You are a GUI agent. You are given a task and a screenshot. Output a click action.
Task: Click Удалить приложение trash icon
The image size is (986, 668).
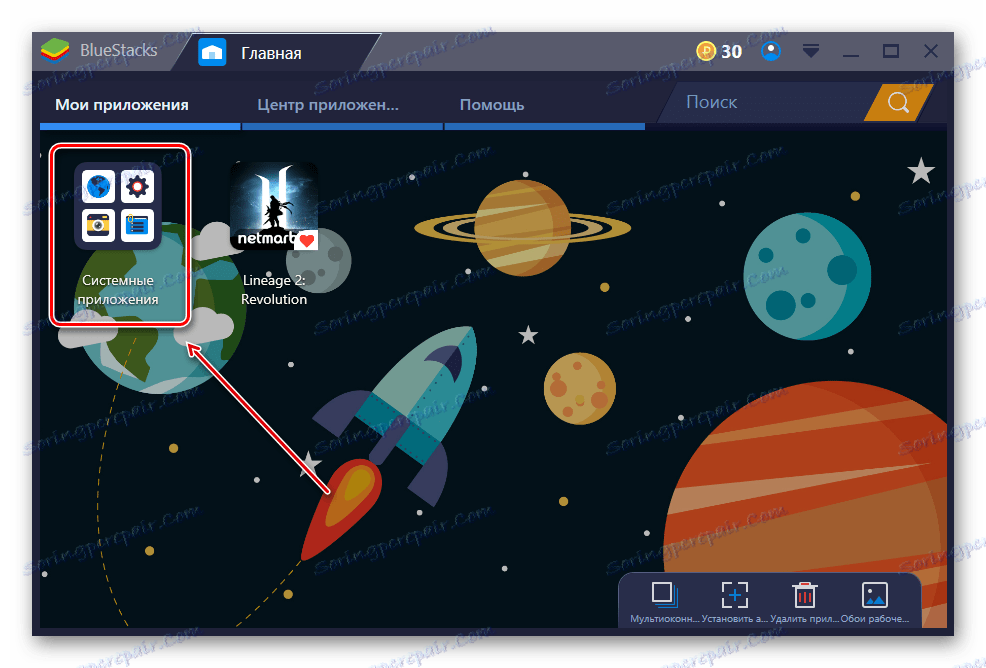click(804, 594)
